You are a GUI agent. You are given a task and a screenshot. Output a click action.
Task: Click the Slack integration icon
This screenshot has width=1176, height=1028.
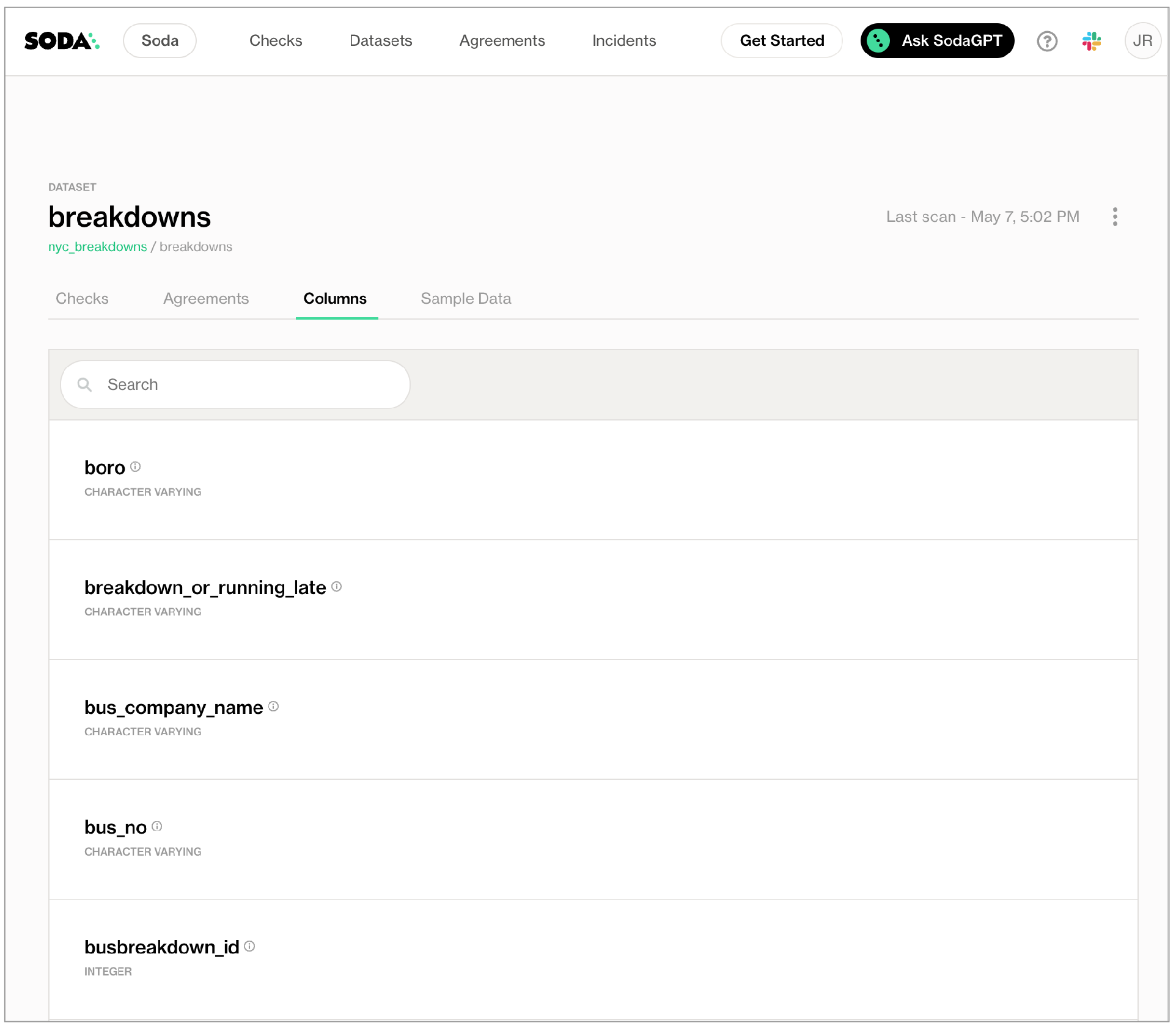tap(1092, 41)
